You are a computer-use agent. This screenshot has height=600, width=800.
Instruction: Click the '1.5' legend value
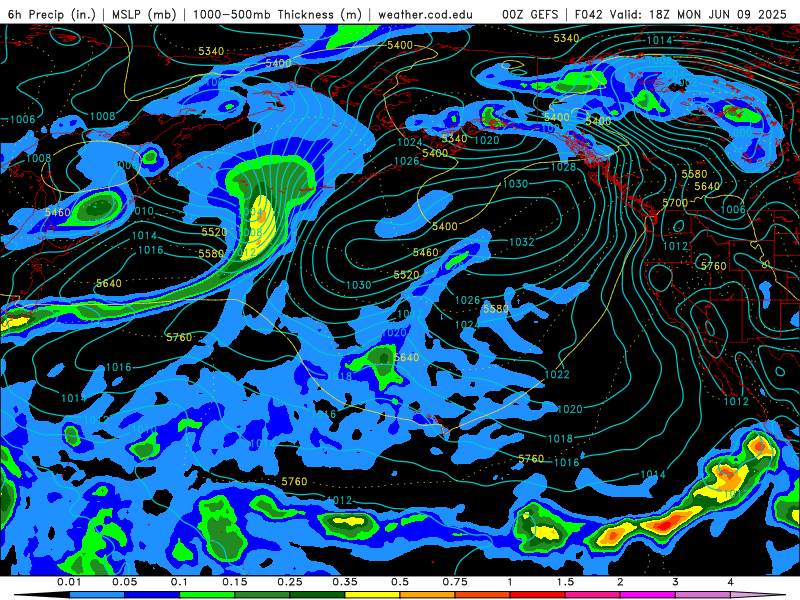pyautogui.click(x=565, y=582)
